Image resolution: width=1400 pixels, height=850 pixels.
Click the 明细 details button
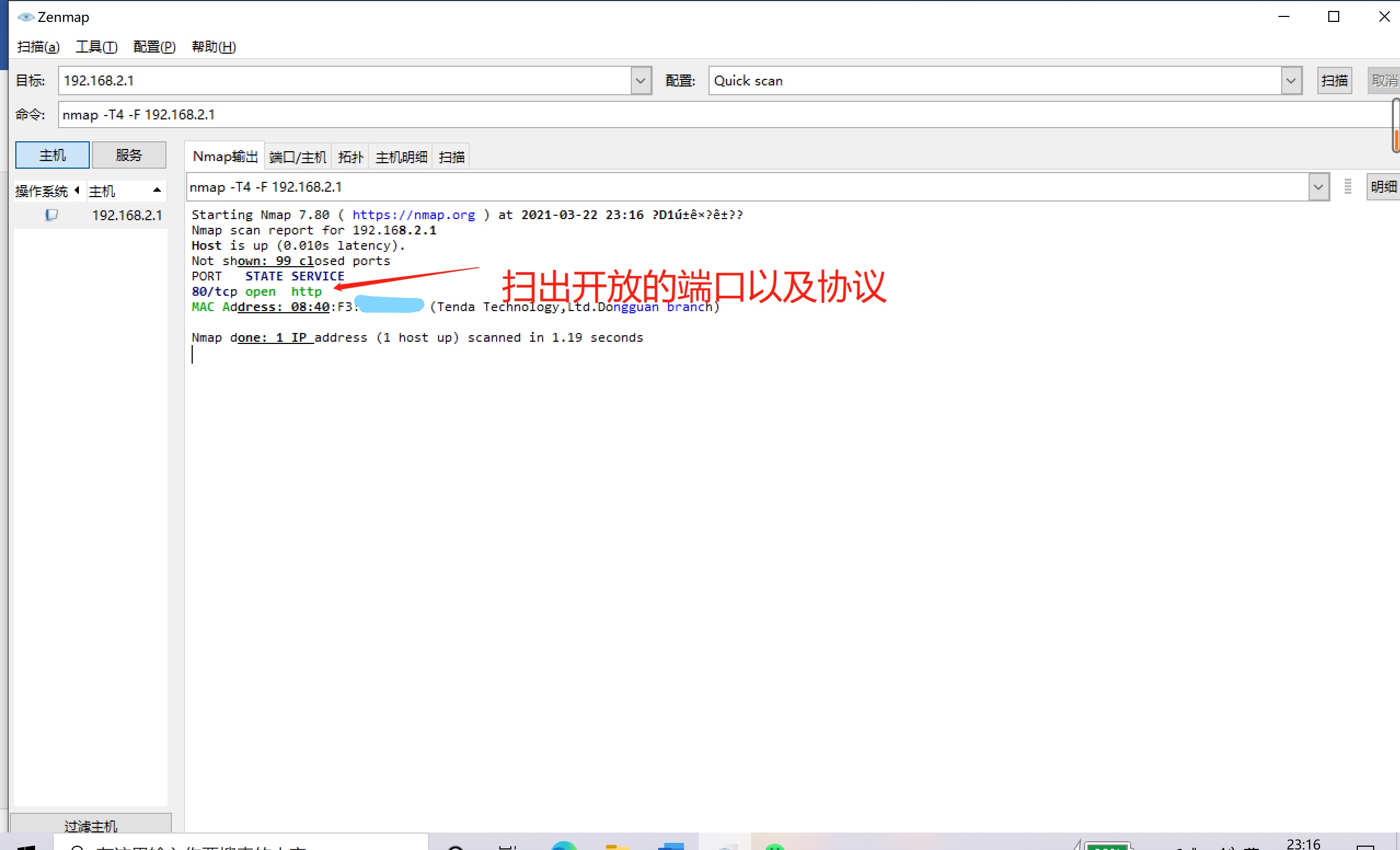click(1383, 187)
